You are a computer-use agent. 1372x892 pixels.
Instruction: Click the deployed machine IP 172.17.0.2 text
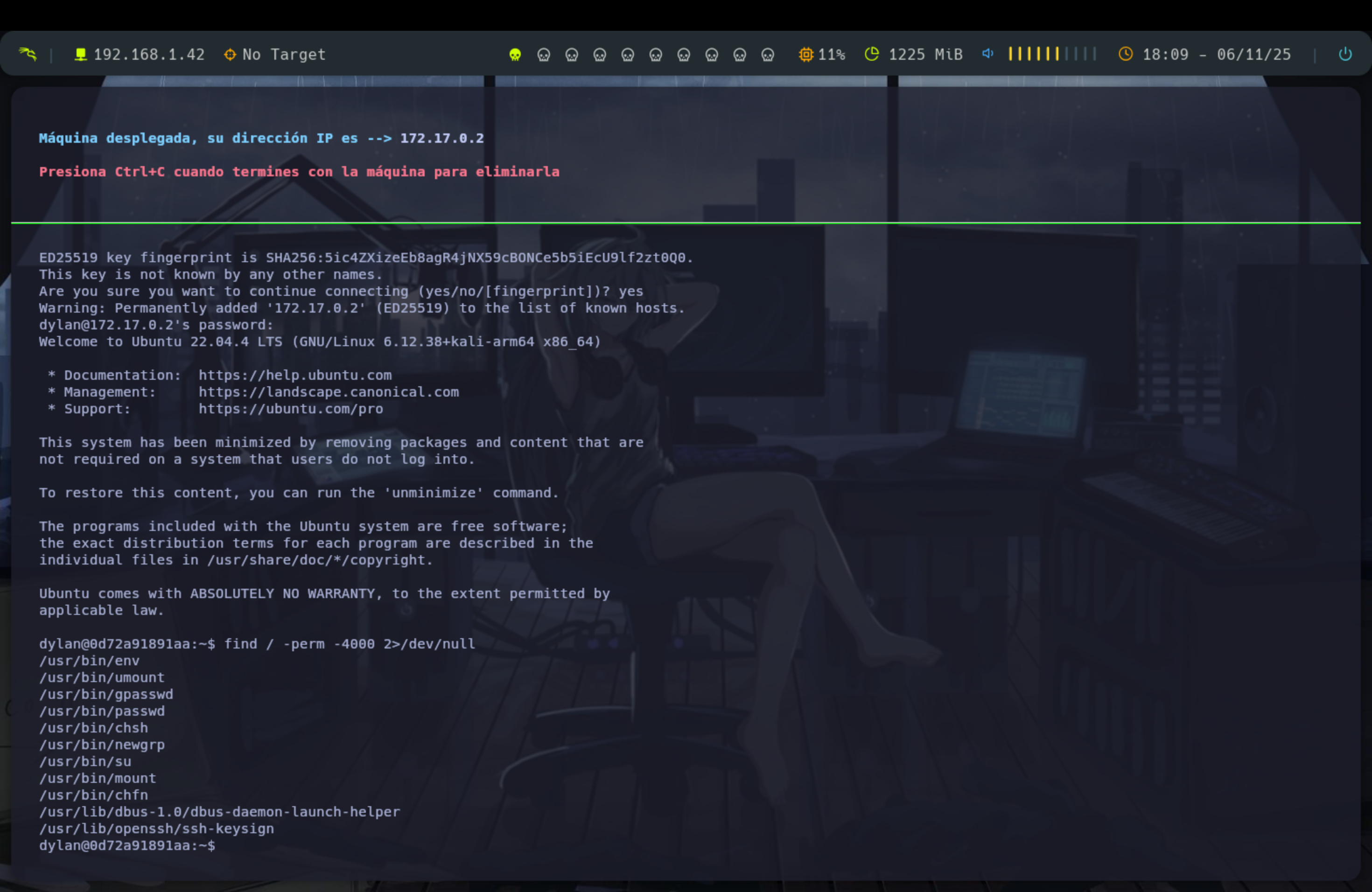point(441,138)
